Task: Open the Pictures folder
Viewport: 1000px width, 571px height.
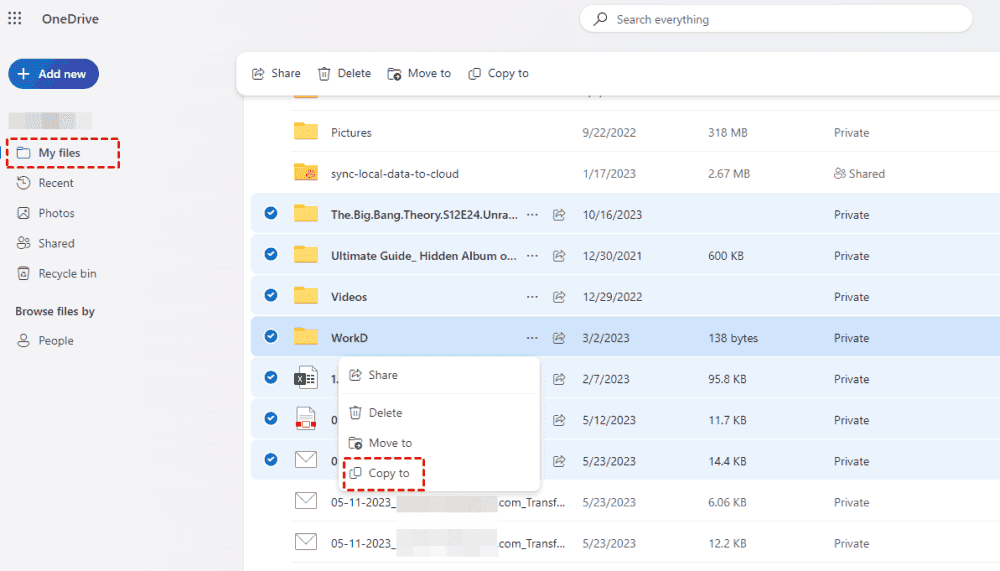Action: pos(351,132)
